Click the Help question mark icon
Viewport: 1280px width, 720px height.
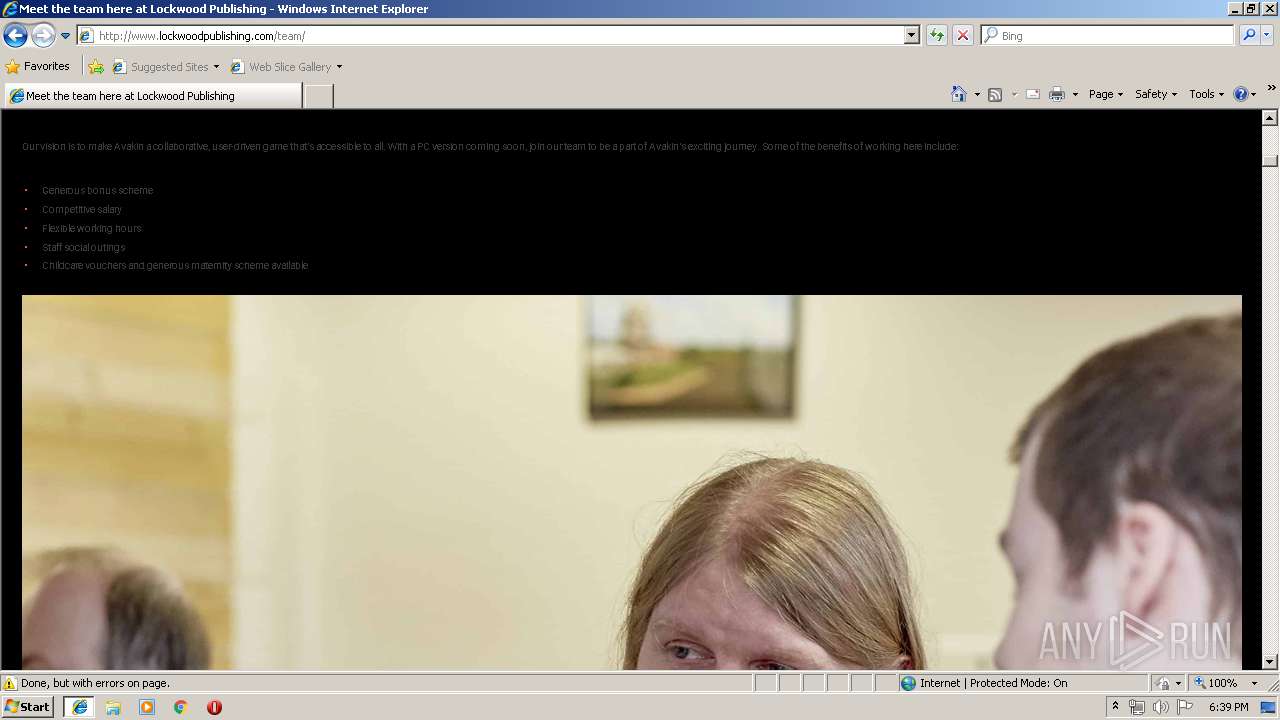pos(1241,94)
